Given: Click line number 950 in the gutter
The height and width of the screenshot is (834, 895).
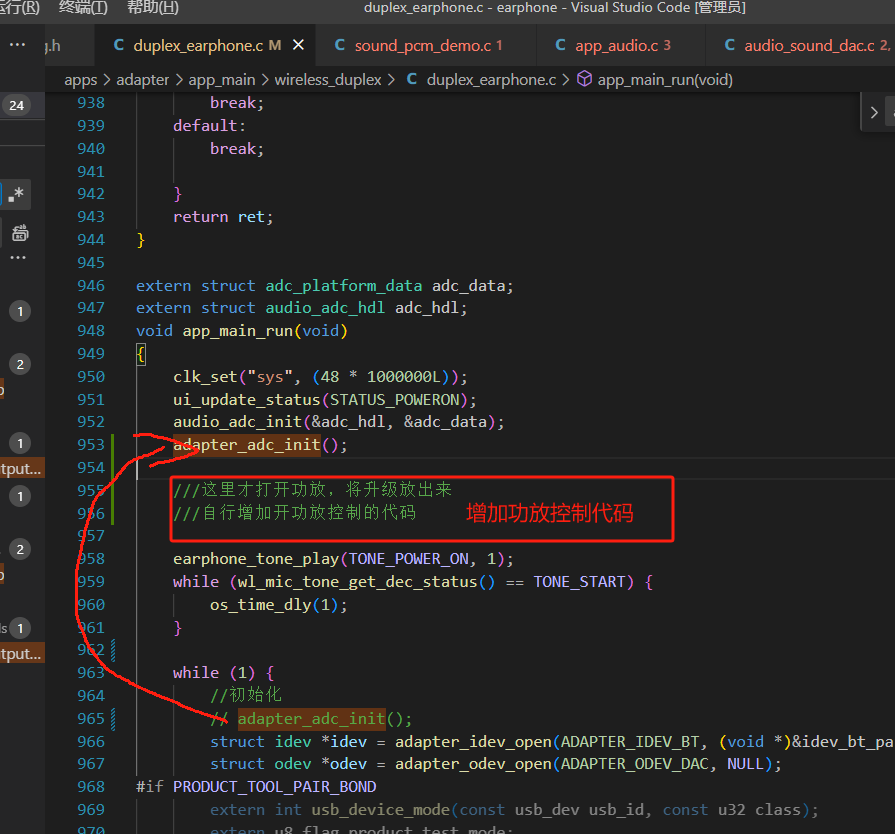Looking at the screenshot, I should (91, 377).
